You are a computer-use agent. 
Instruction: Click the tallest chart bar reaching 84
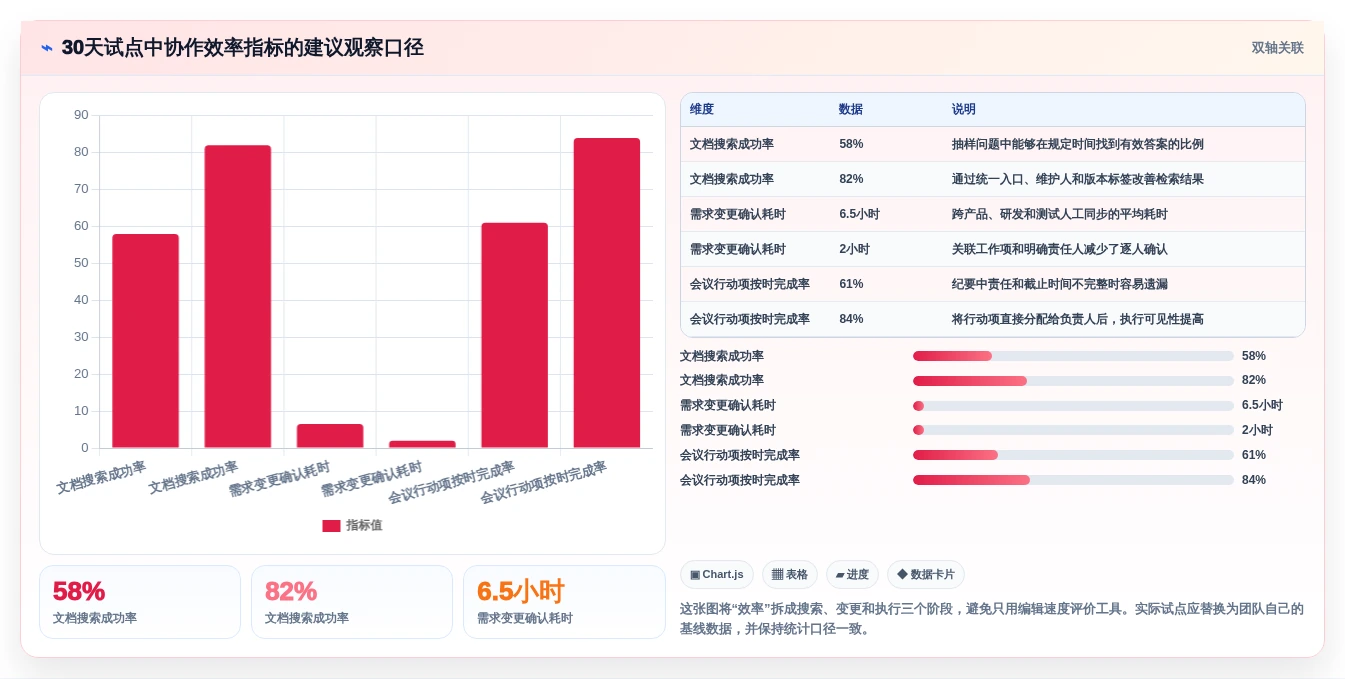tap(607, 293)
